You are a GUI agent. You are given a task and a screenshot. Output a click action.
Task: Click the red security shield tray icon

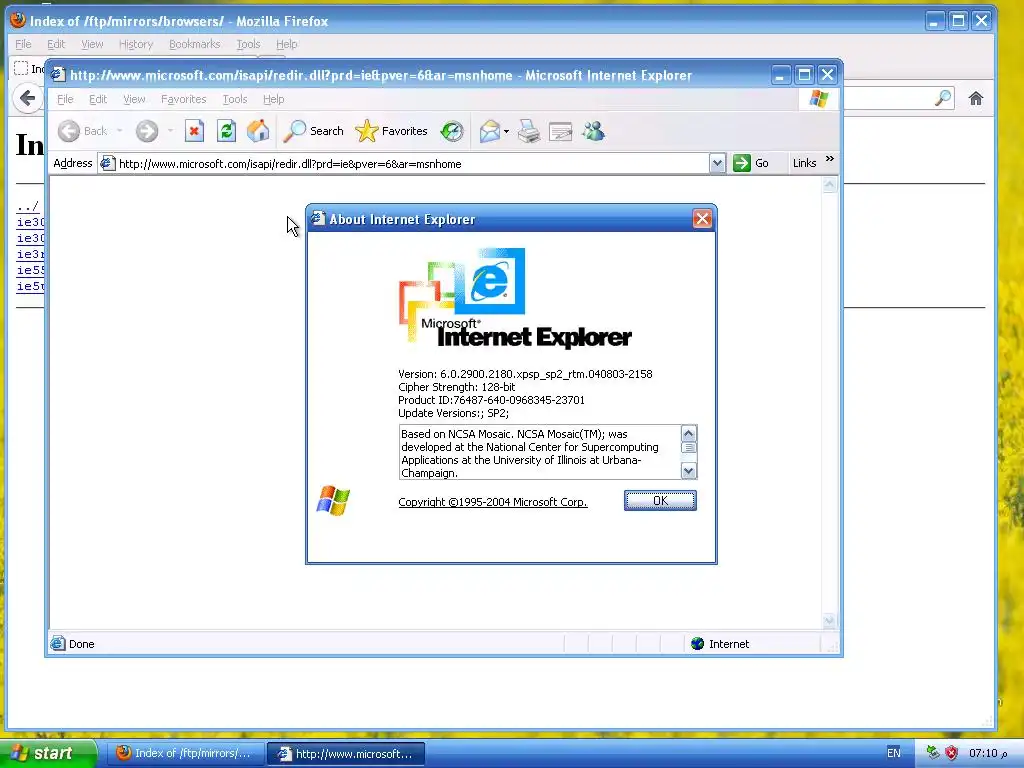(x=952, y=753)
